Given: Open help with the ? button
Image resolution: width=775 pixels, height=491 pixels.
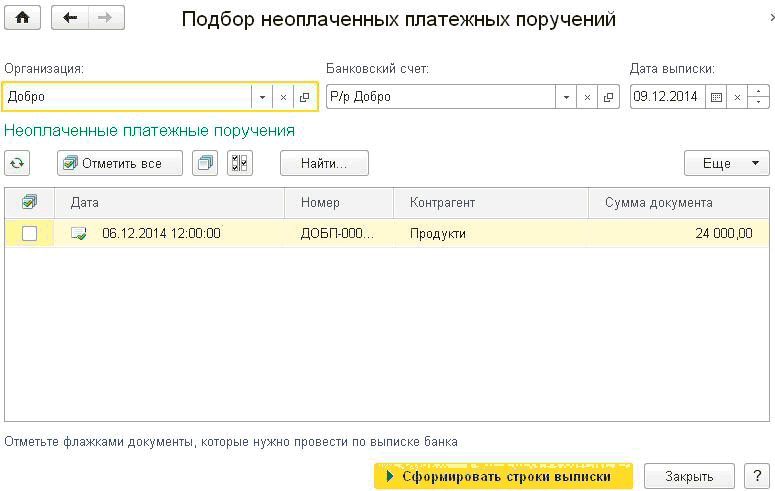Looking at the screenshot, I should (757, 476).
